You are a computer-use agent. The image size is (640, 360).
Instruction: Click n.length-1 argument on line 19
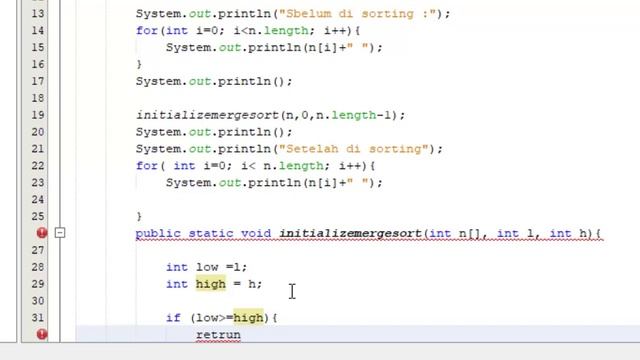click(353, 116)
